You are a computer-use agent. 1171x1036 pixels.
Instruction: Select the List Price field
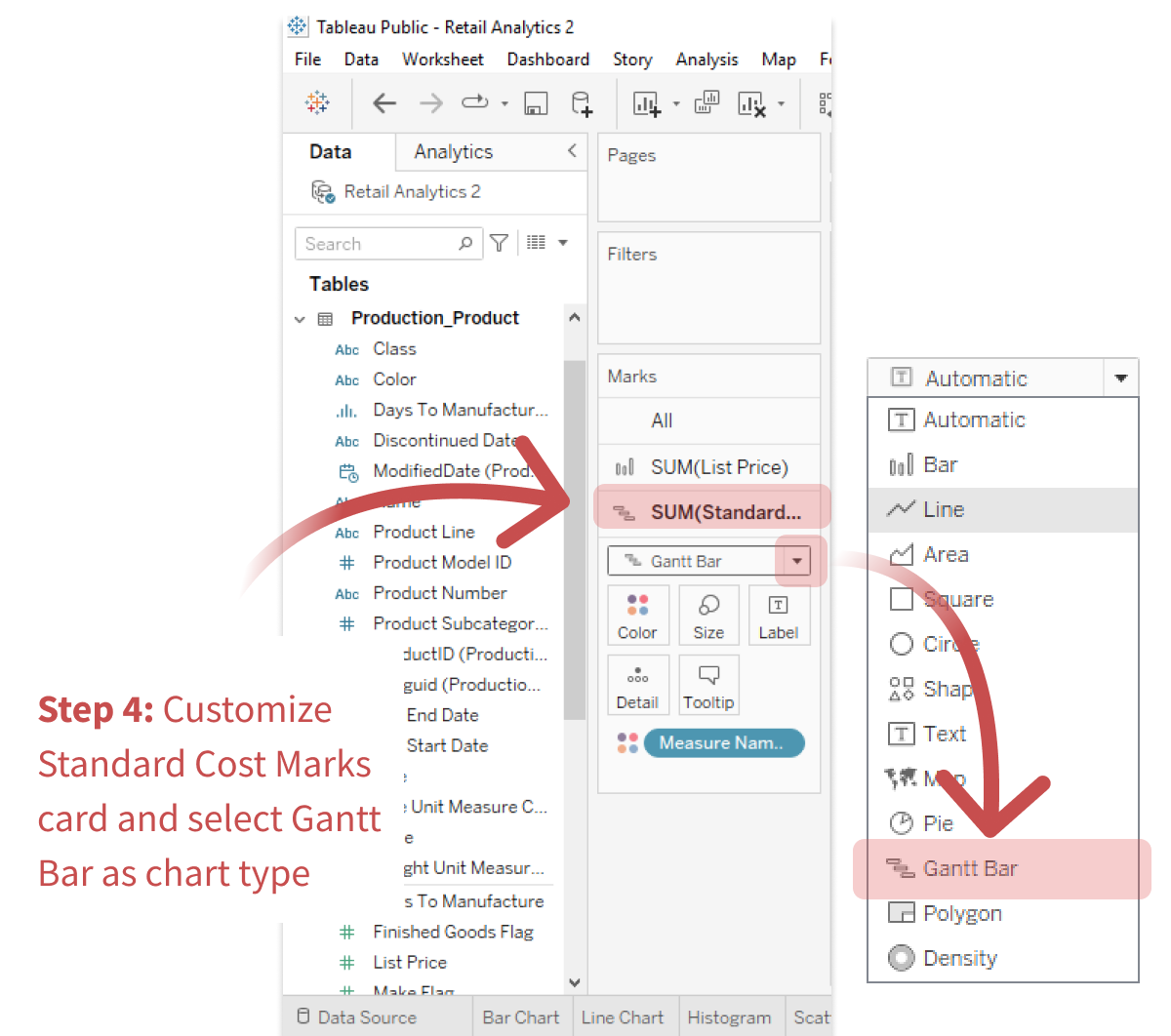click(410, 962)
